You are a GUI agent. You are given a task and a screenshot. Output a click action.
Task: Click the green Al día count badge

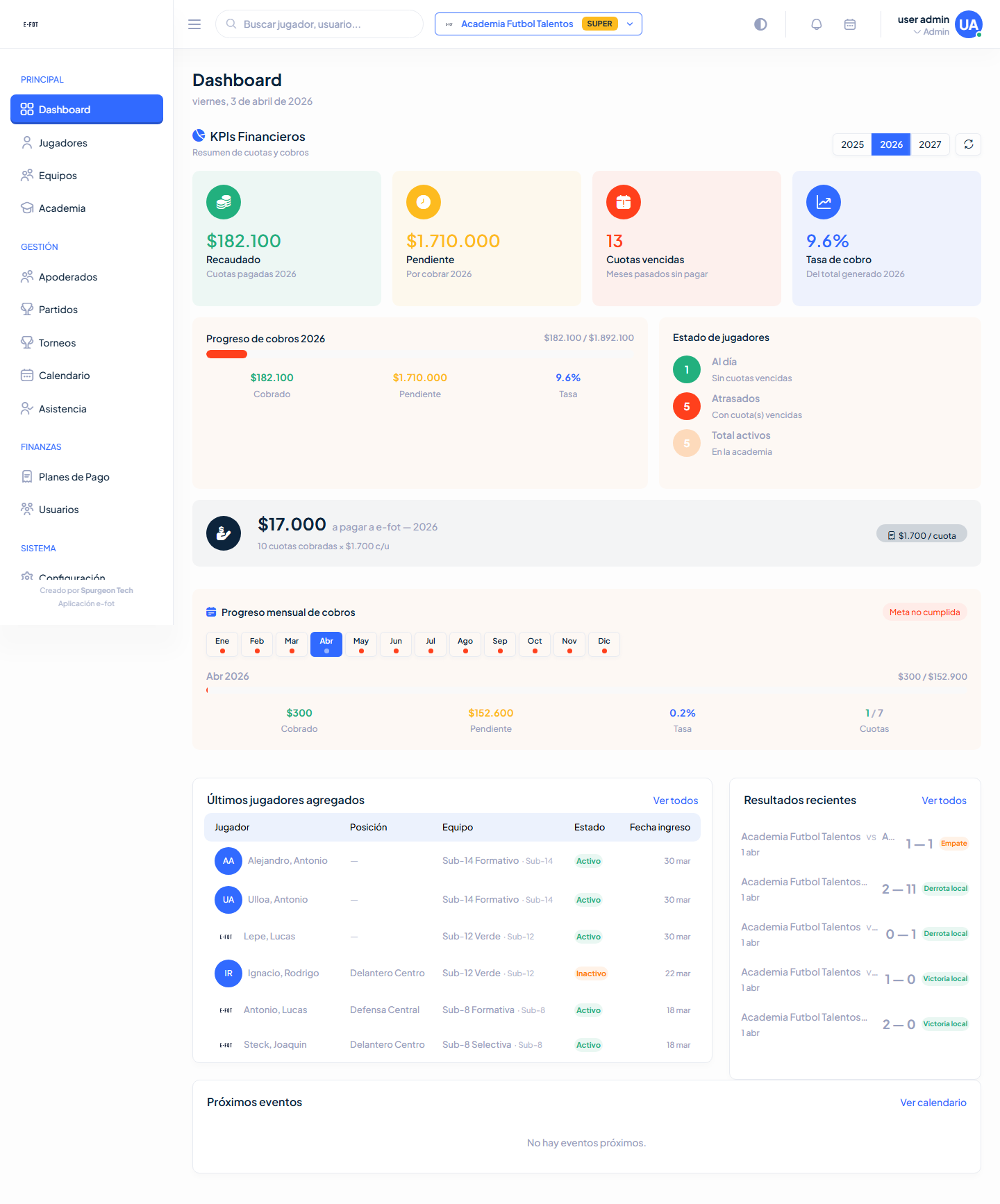tap(687, 369)
